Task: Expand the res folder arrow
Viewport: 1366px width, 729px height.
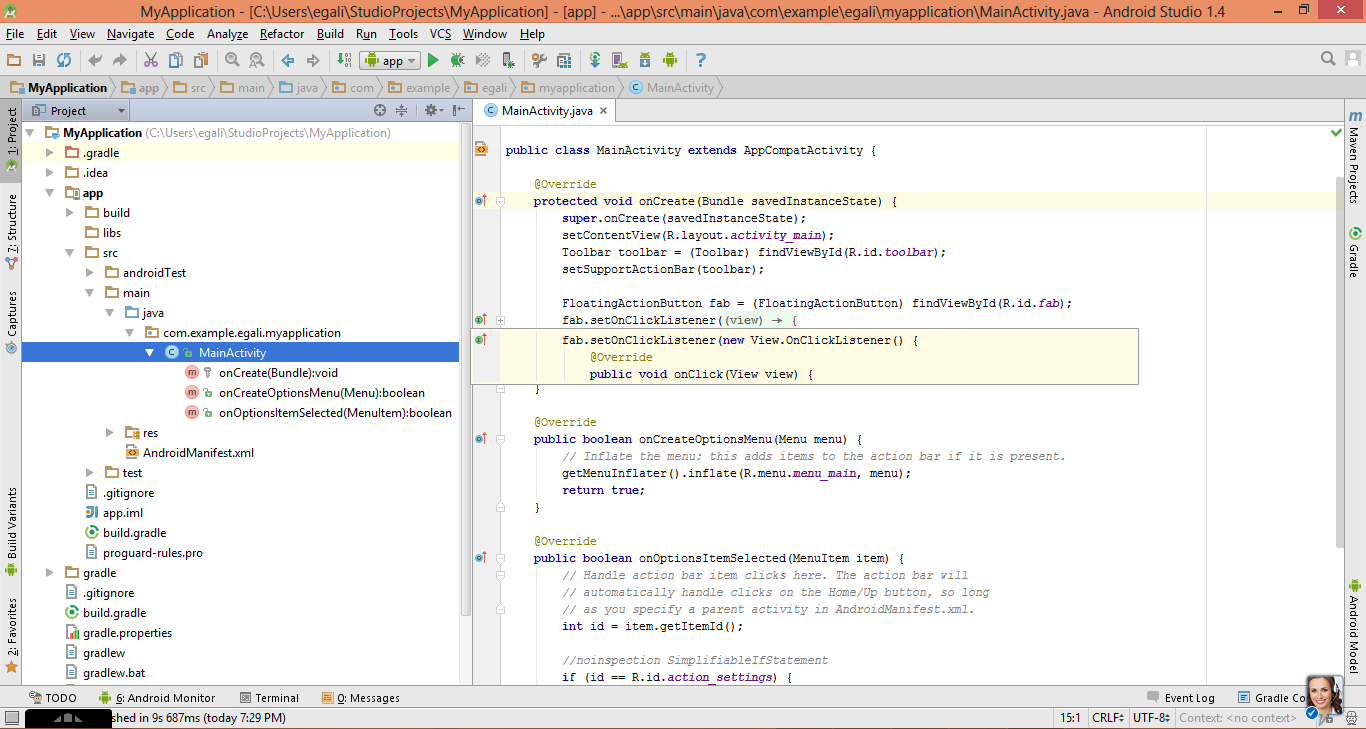Action: pos(110,433)
